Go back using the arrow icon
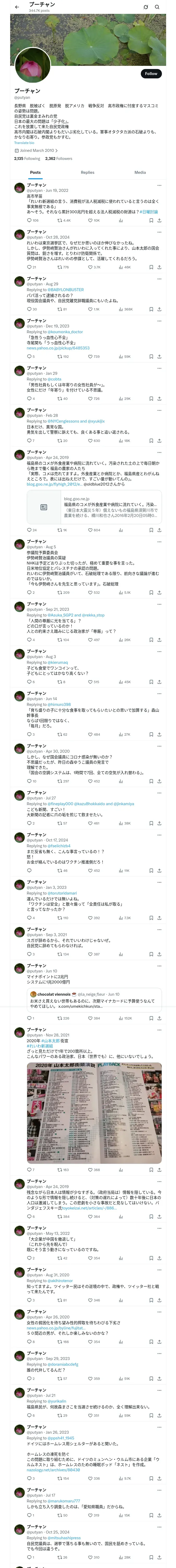 [17, 7]
